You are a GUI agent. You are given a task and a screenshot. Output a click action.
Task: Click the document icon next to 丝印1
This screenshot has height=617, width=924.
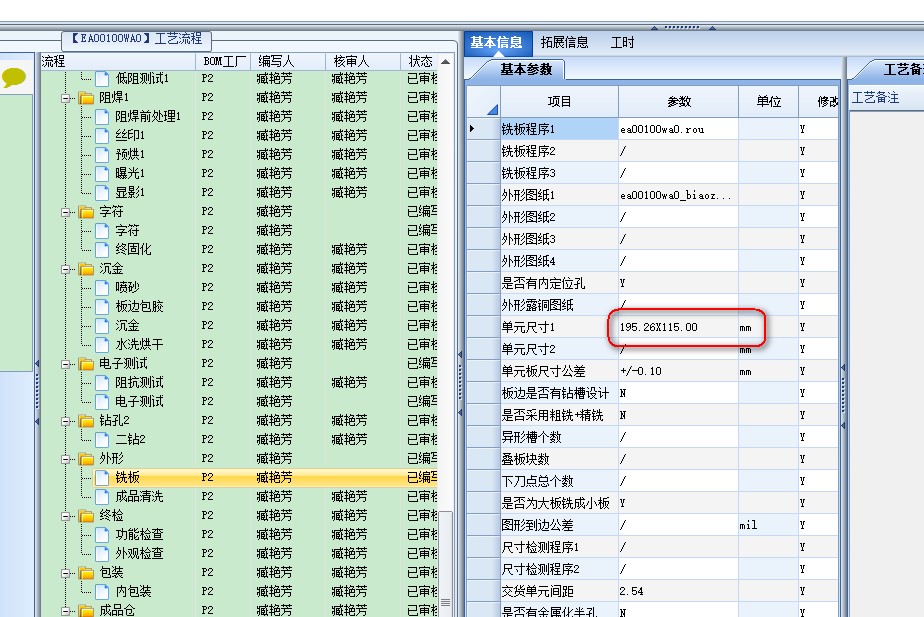pyautogui.click(x=102, y=136)
